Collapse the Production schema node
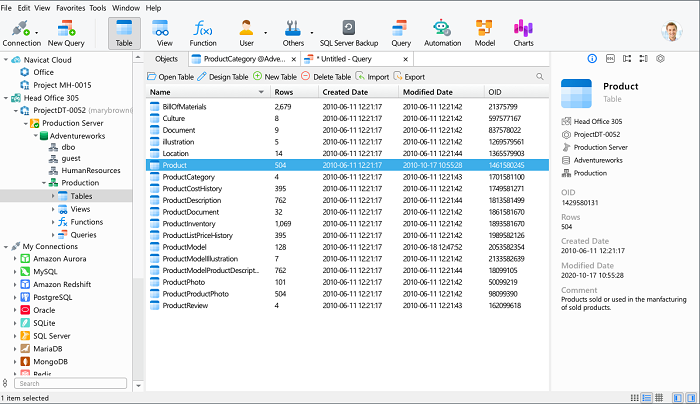The image size is (700, 404). click(x=45, y=183)
